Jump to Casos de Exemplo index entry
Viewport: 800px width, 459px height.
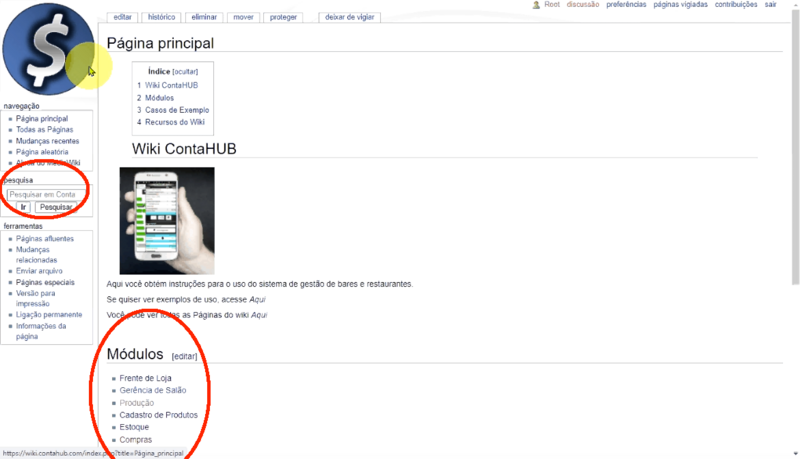coord(177,110)
